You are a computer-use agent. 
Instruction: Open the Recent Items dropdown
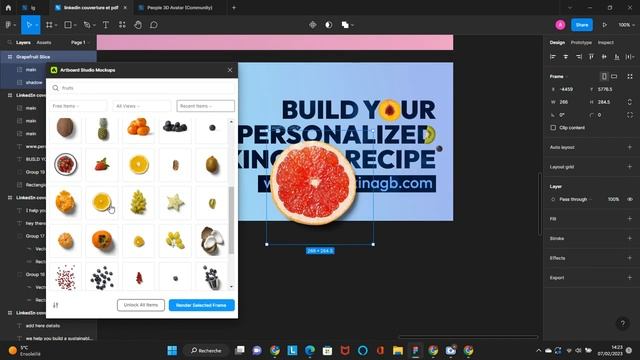click(205, 106)
